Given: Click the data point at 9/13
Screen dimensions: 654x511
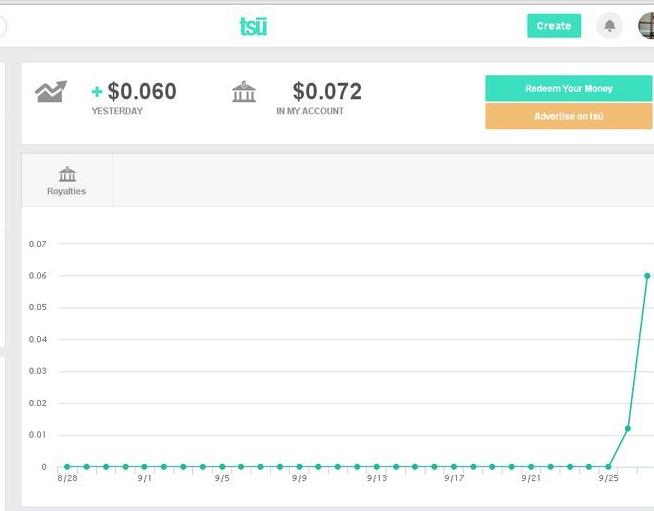Looking at the screenshot, I should click(x=376, y=466).
